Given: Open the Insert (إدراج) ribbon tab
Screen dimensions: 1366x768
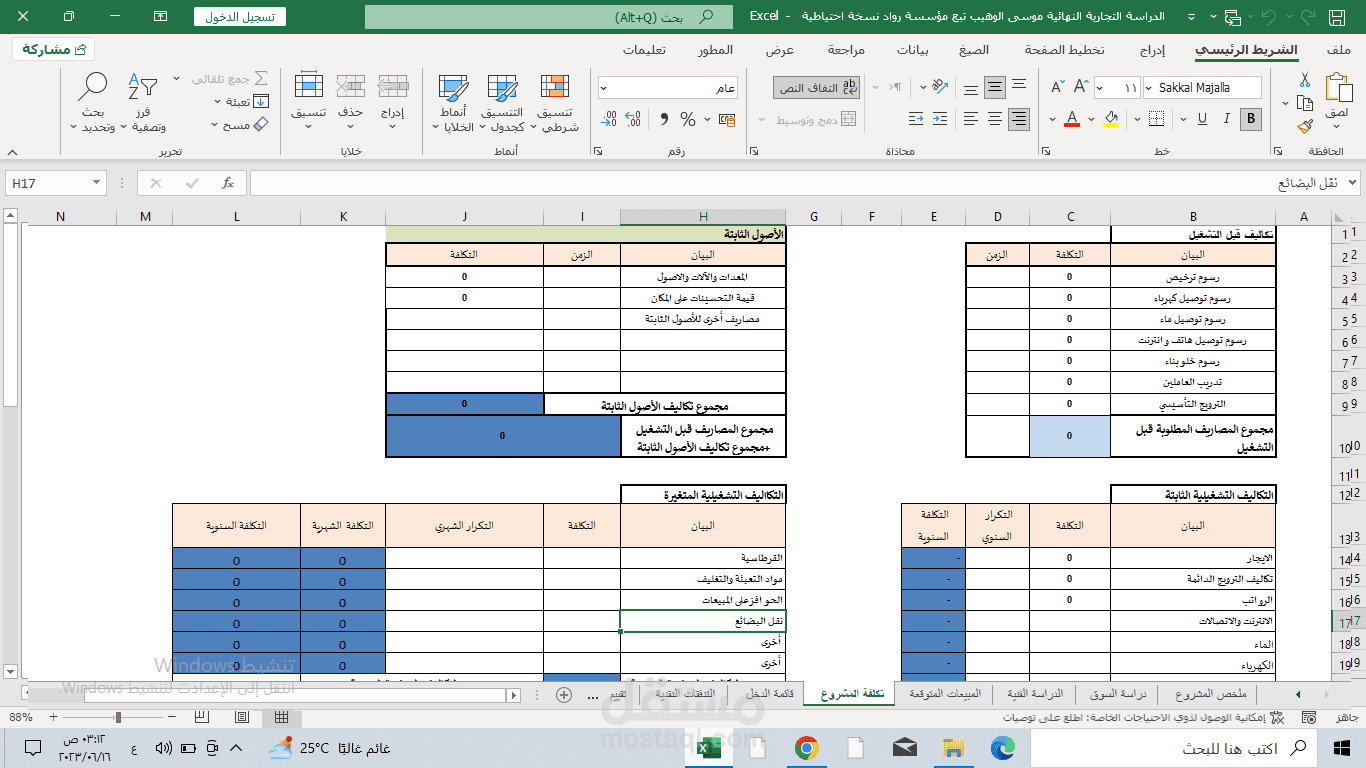Looking at the screenshot, I should (1152, 50).
